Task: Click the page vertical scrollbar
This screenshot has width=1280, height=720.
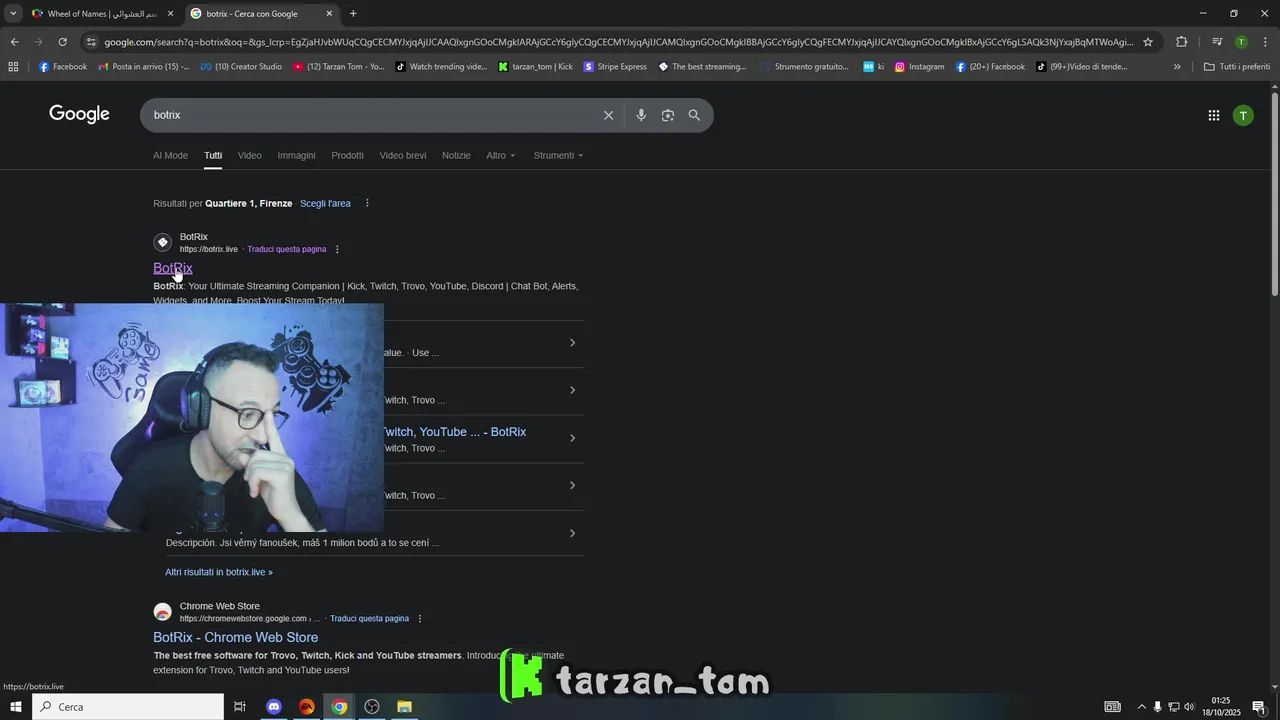Action: coord(1274,193)
